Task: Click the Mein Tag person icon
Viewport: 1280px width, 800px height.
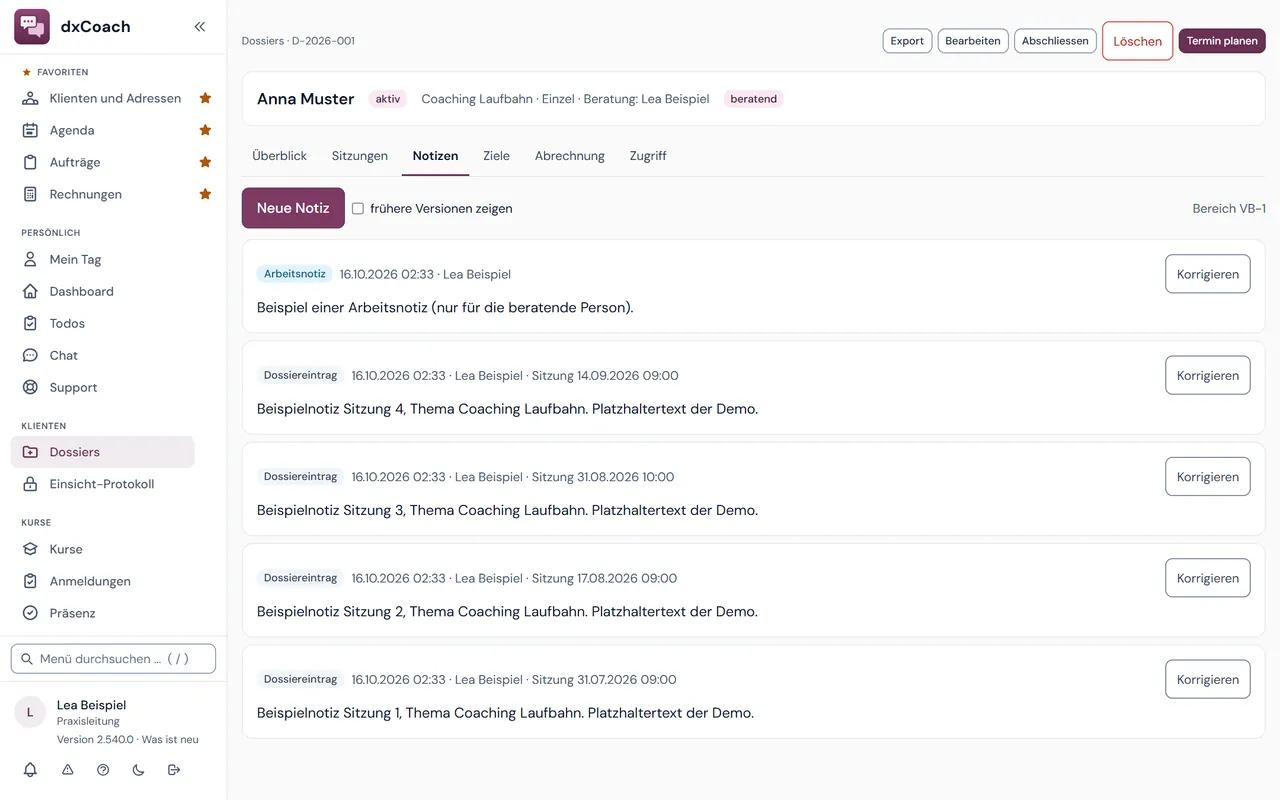Action: click(30, 259)
